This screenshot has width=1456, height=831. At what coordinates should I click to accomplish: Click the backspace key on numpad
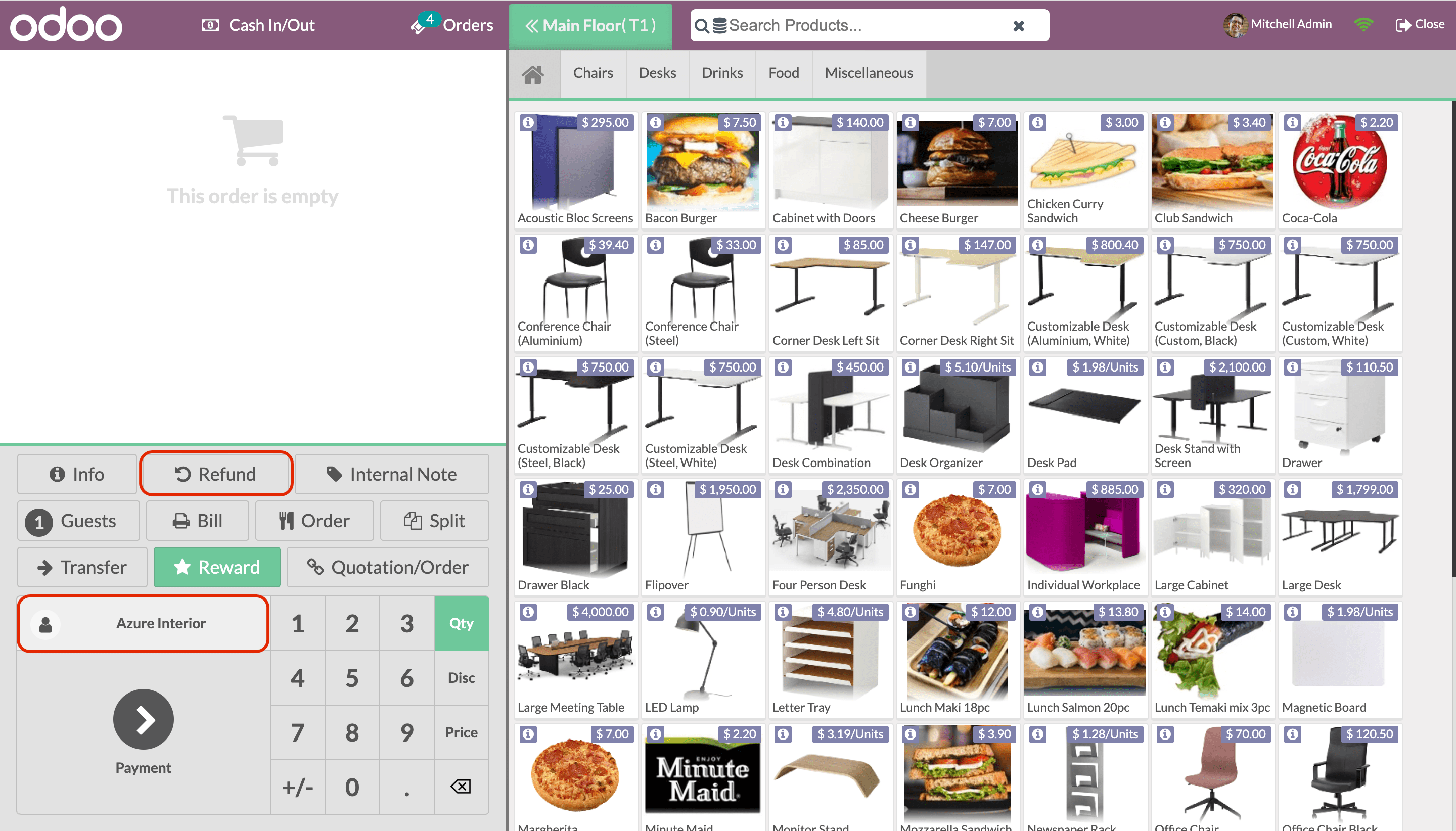[x=461, y=787]
